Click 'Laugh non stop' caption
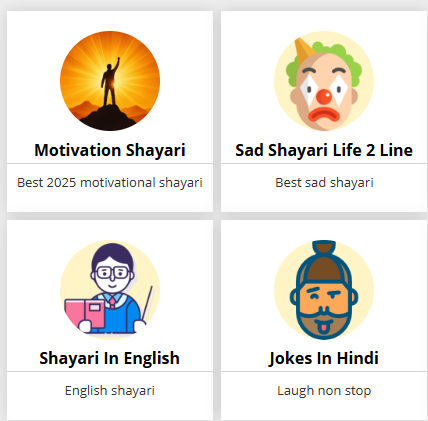Viewport: 428px width, 421px height. click(x=324, y=391)
